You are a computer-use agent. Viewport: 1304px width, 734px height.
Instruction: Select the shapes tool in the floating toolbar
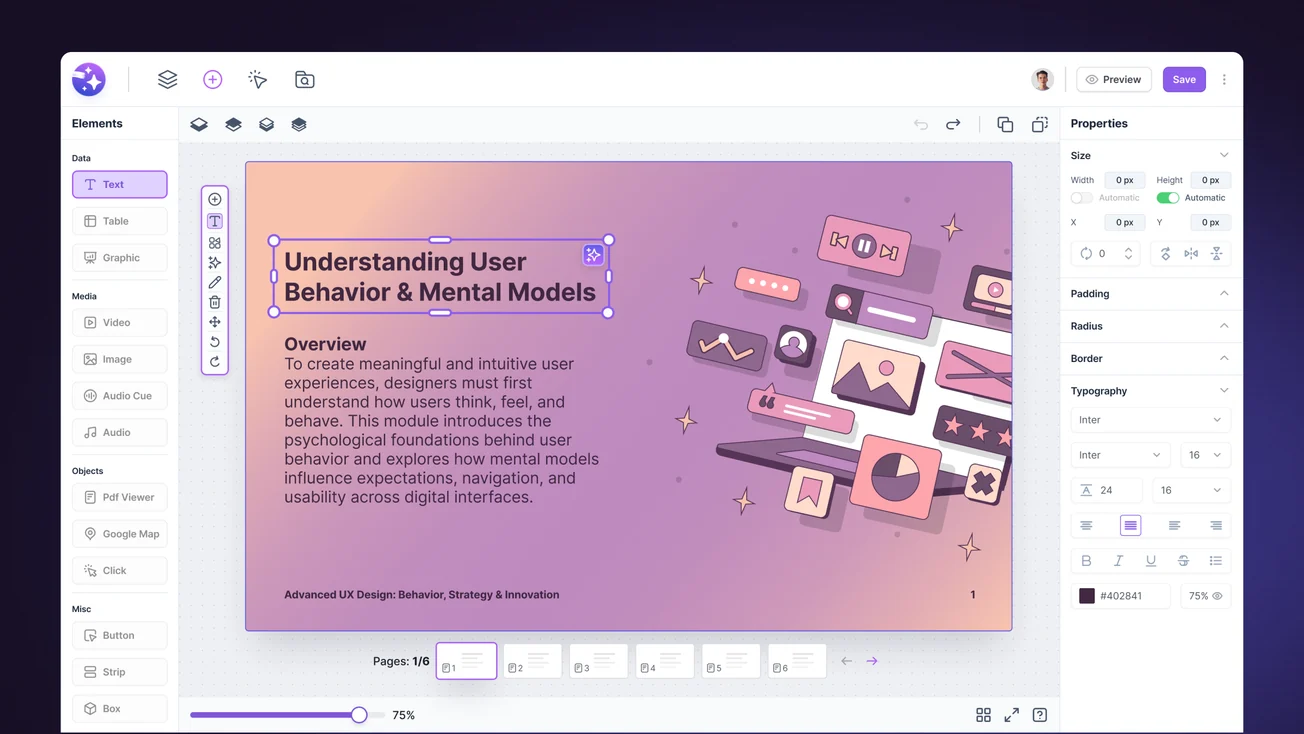tap(215, 243)
